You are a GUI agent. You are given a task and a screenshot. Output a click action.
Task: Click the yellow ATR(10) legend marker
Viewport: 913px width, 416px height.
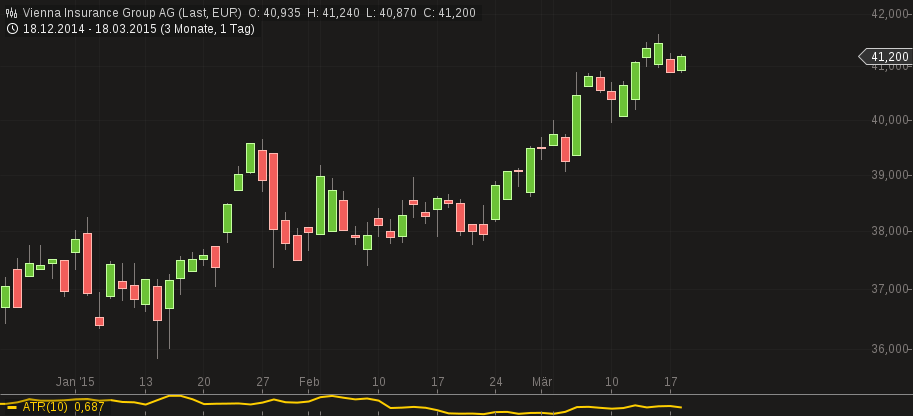click(12, 407)
